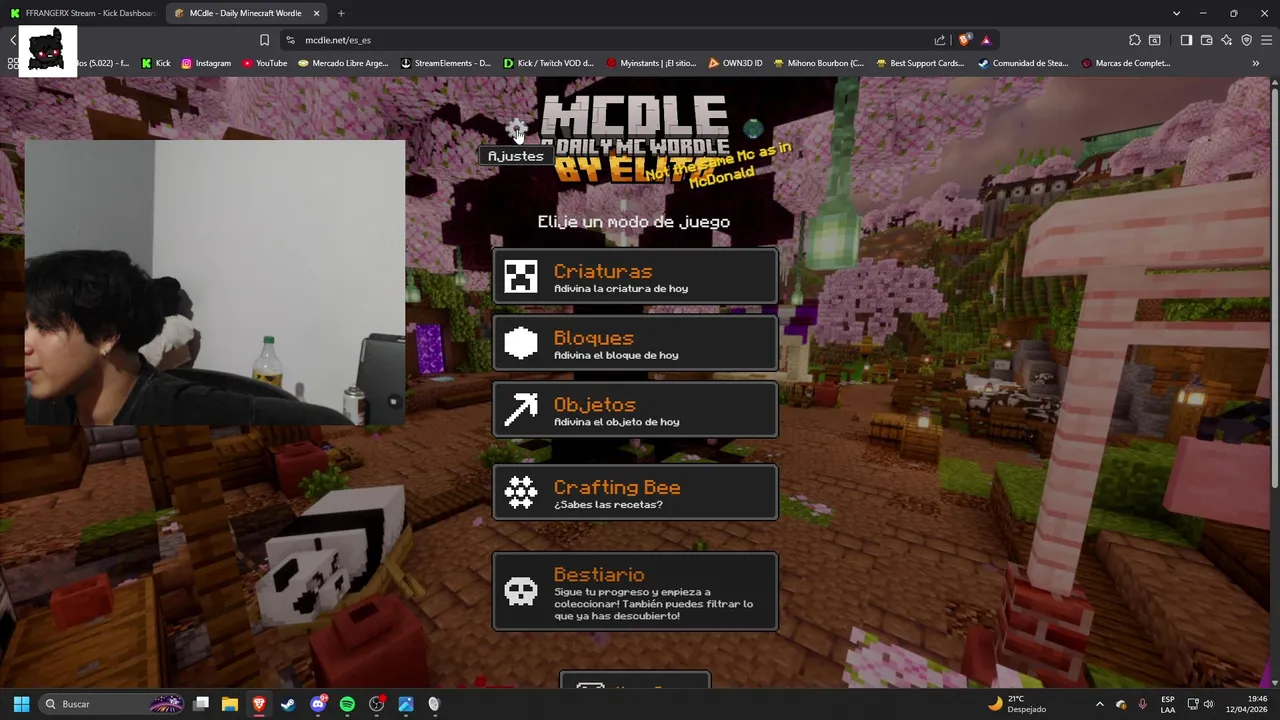Screen dimensions: 1280x720
Task: Open the browser main hamburger menu
Action: pyautogui.click(x=1267, y=40)
